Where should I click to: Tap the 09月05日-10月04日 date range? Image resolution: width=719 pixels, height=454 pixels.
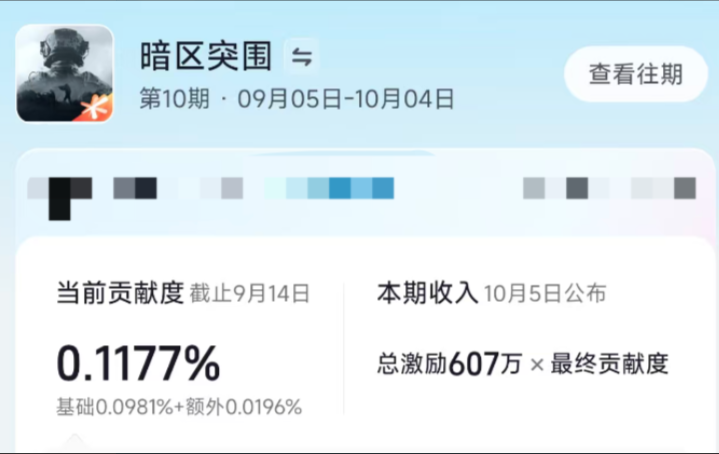pyautogui.click(x=346, y=99)
